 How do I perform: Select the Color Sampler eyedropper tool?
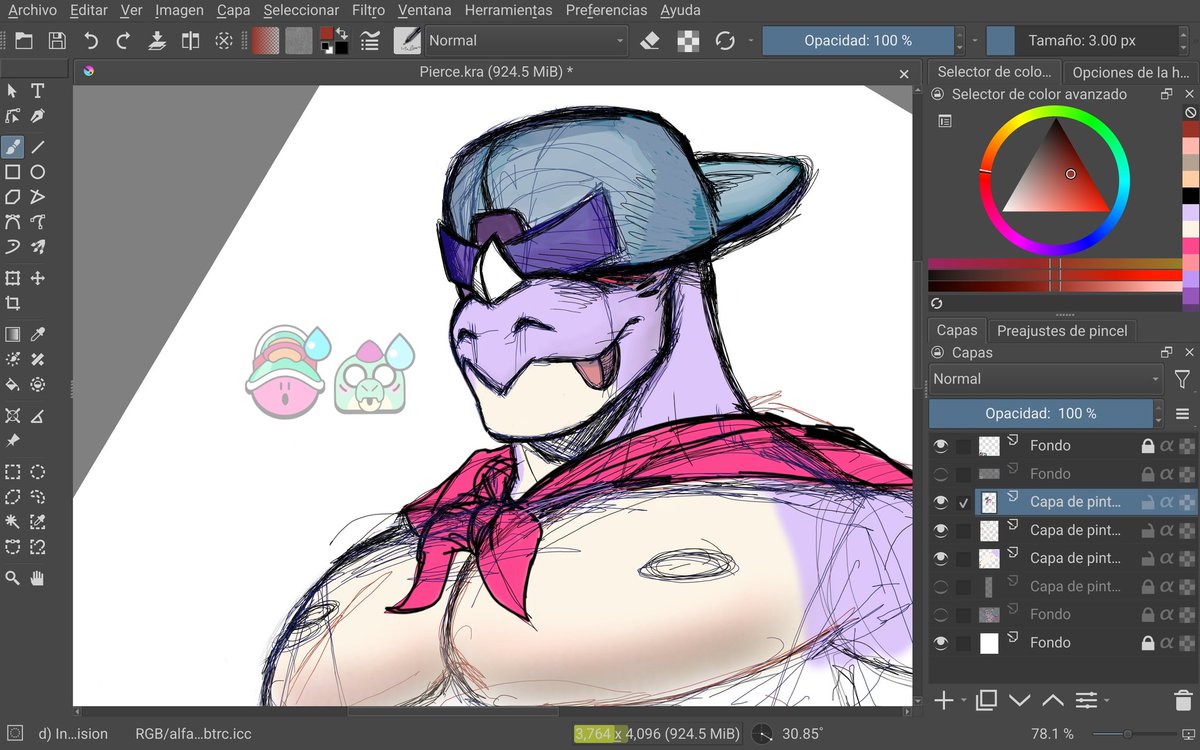click(x=37, y=334)
